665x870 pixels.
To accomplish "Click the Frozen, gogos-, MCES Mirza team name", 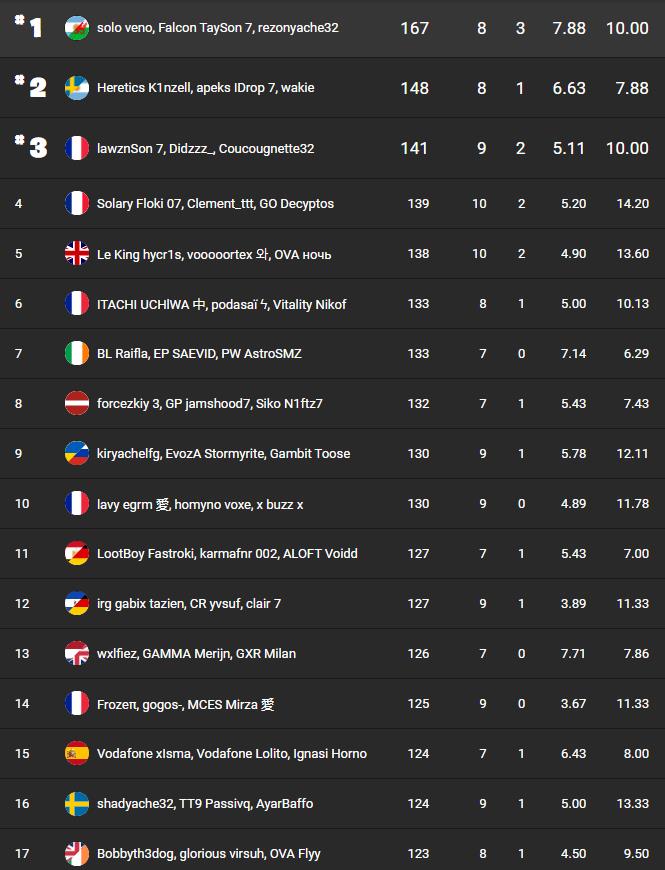I will 185,704.
